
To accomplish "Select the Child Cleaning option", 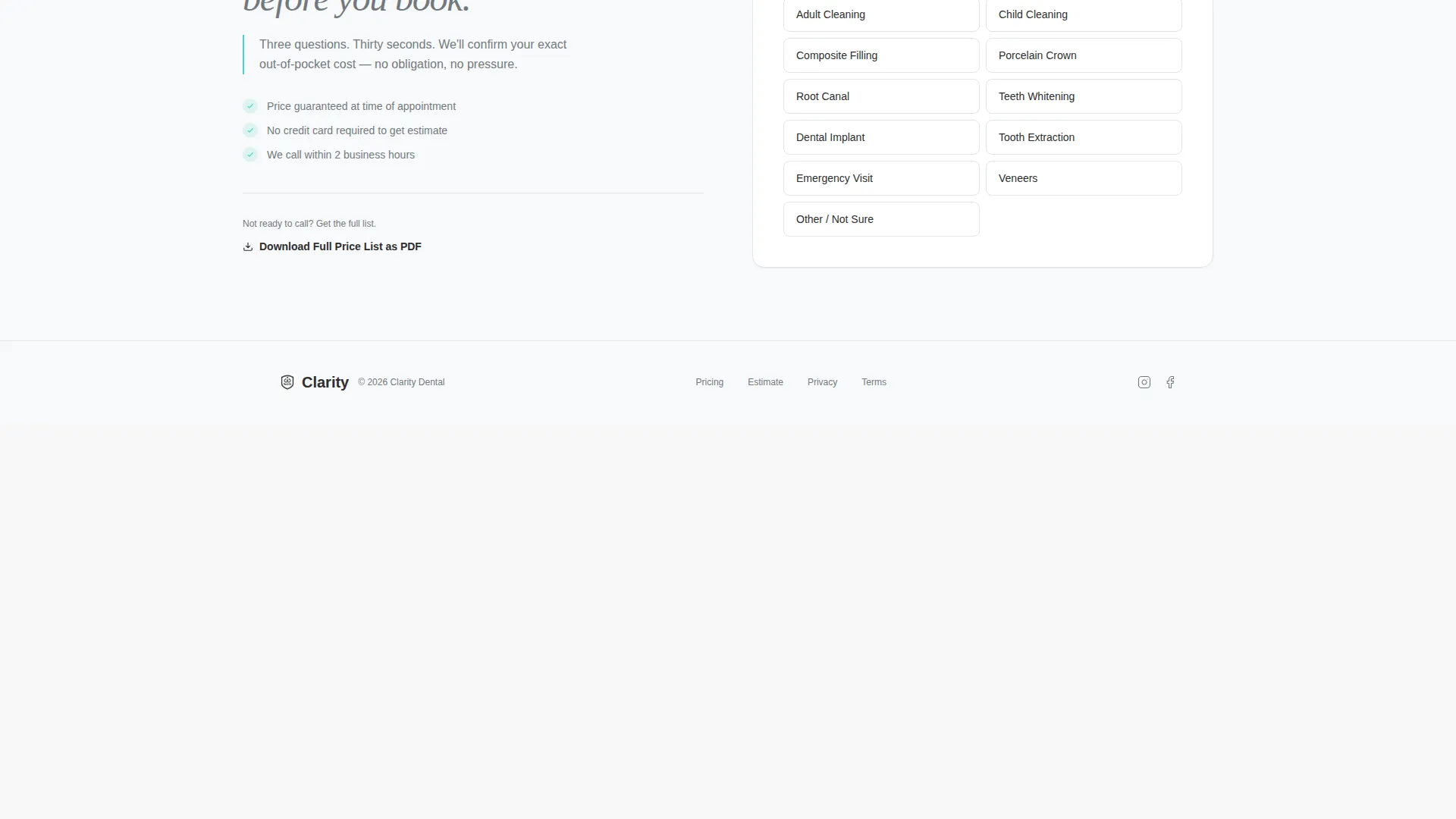I will 1084,14.
